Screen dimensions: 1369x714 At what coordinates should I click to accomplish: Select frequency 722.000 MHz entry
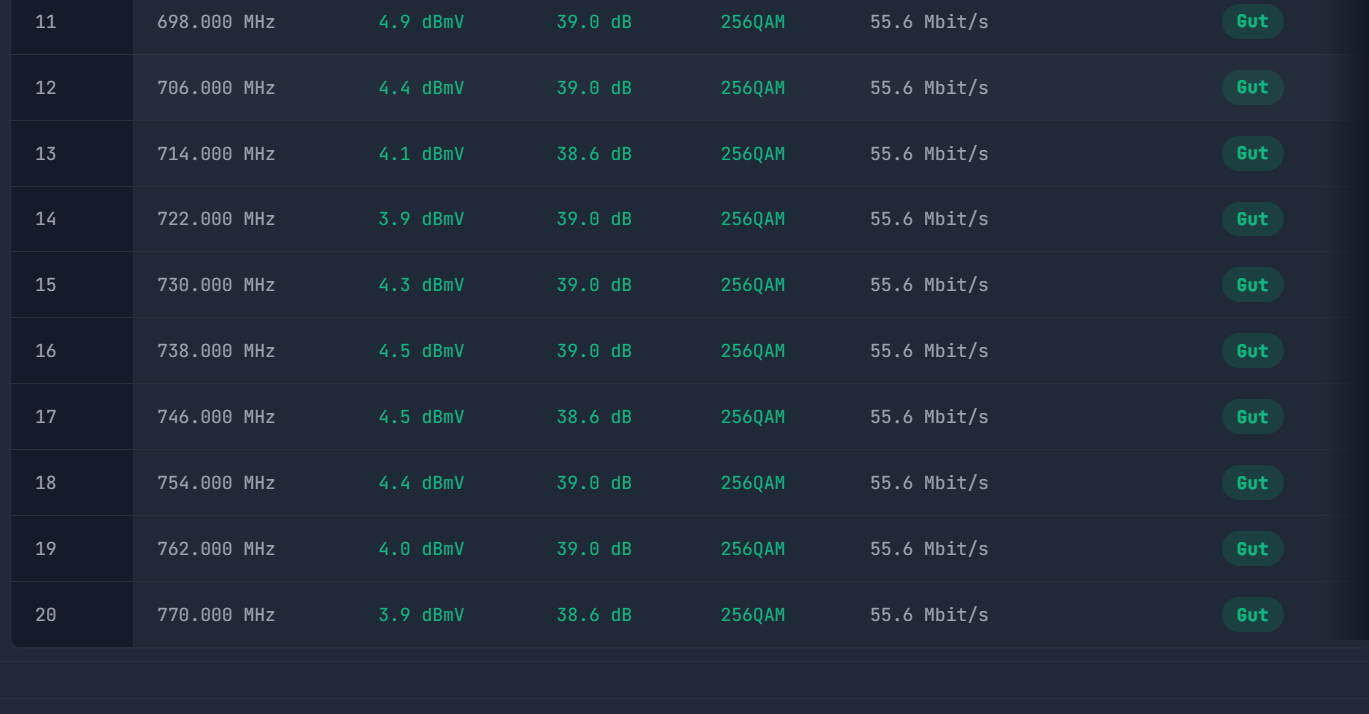click(216, 219)
